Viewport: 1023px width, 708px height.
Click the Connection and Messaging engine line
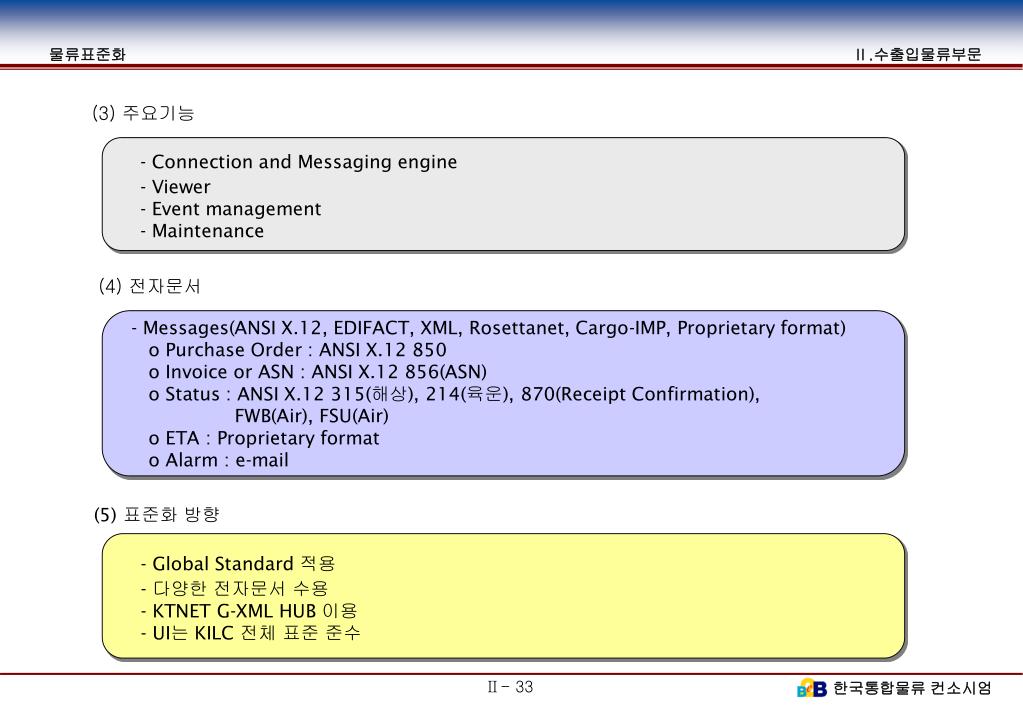299,162
